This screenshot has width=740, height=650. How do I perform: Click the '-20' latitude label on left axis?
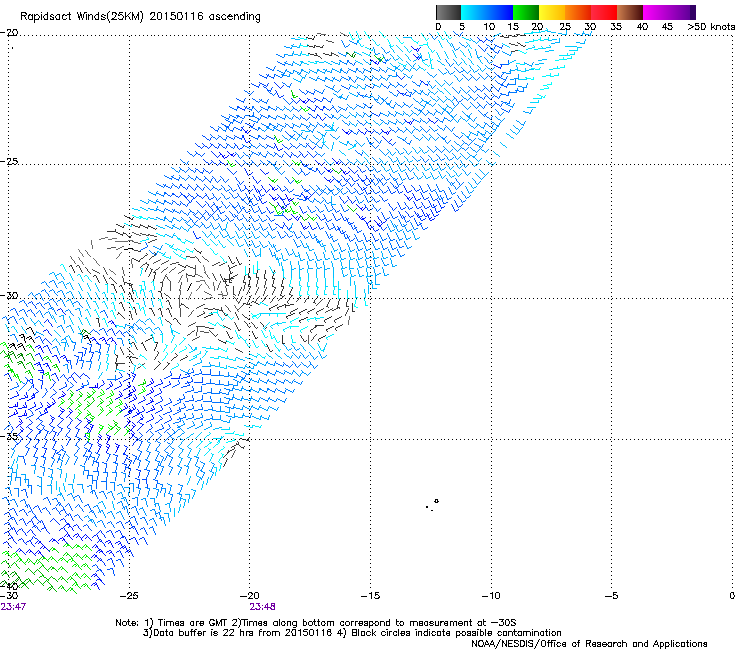click(x=9, y=32)
